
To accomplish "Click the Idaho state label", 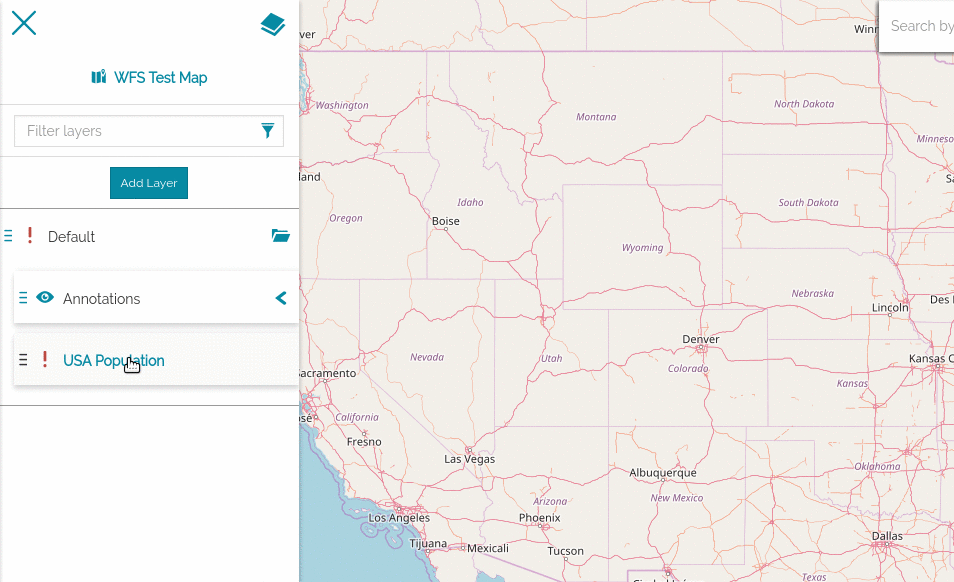I will [470, 203].
